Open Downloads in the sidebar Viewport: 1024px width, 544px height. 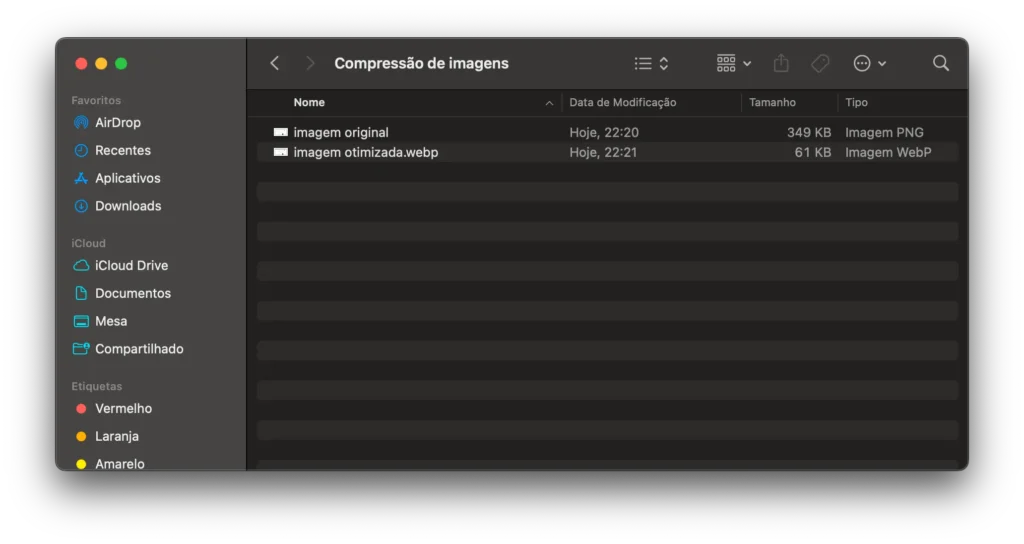128,206
